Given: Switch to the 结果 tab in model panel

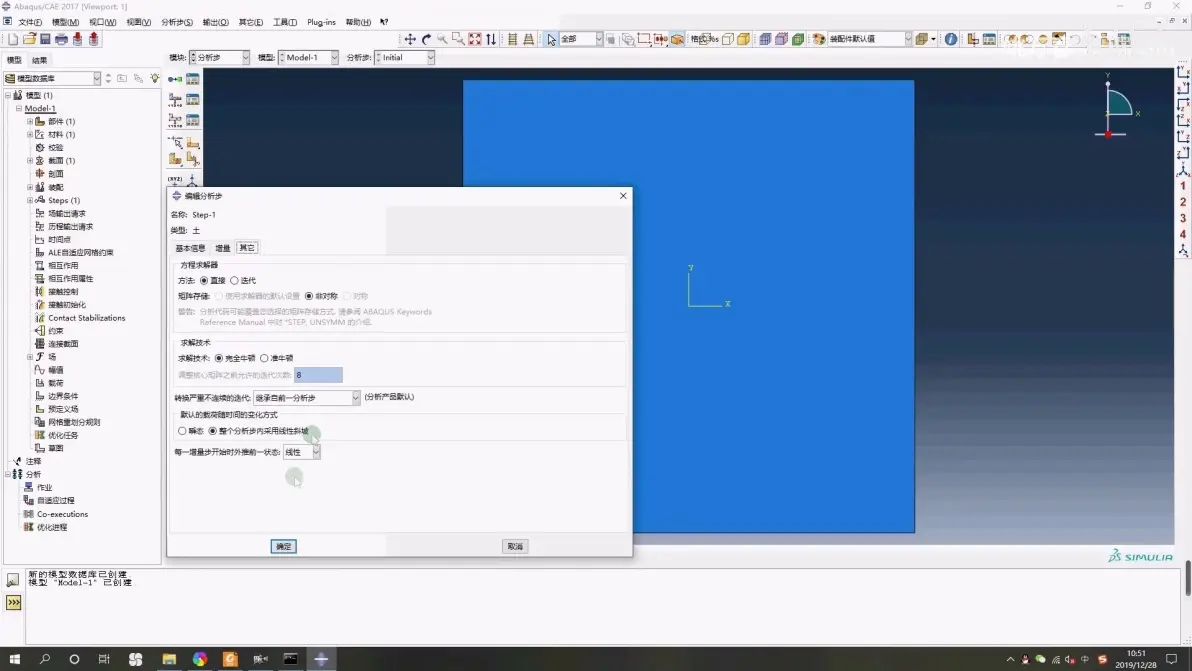Looking at the screenshot, I should 40,60.
